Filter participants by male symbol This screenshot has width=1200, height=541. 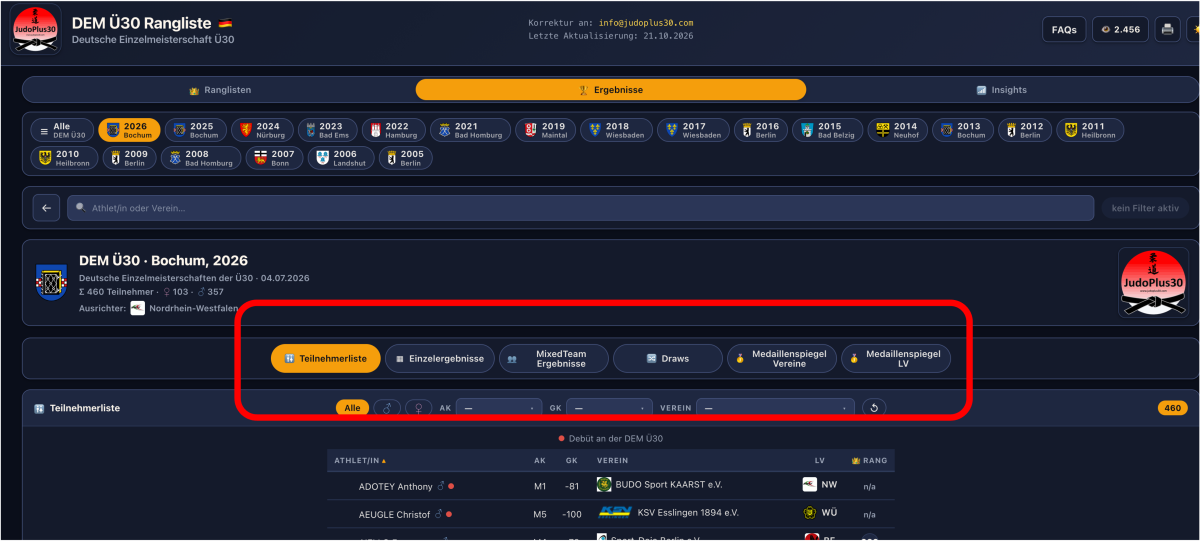[x=386, y=408]
